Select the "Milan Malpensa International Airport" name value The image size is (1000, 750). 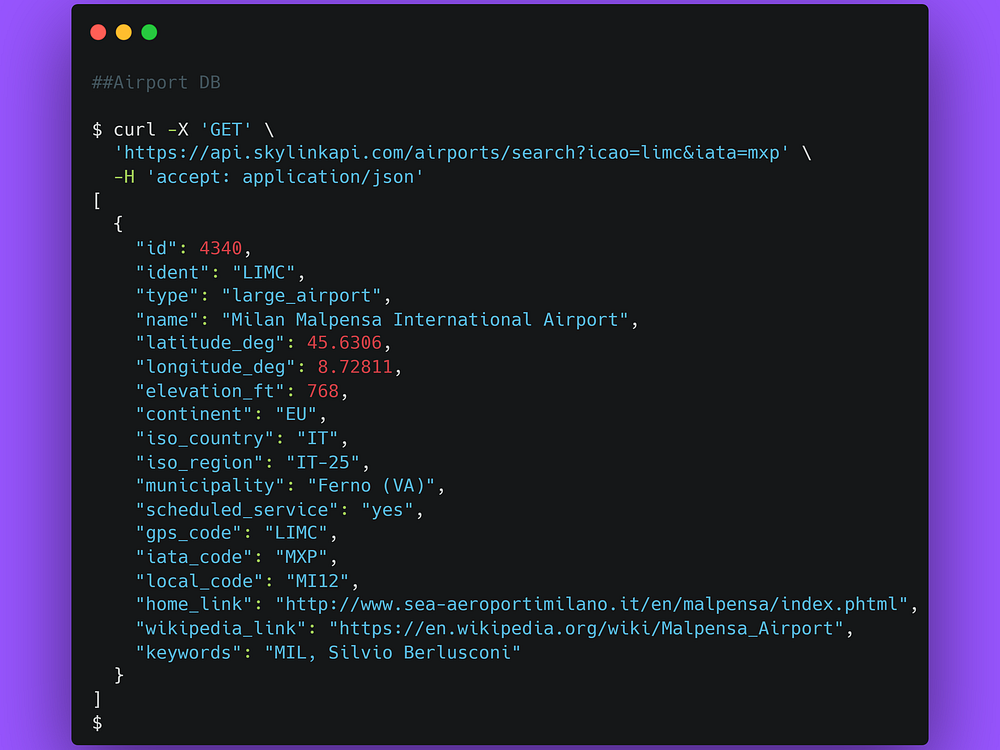[x=425, y=320]
